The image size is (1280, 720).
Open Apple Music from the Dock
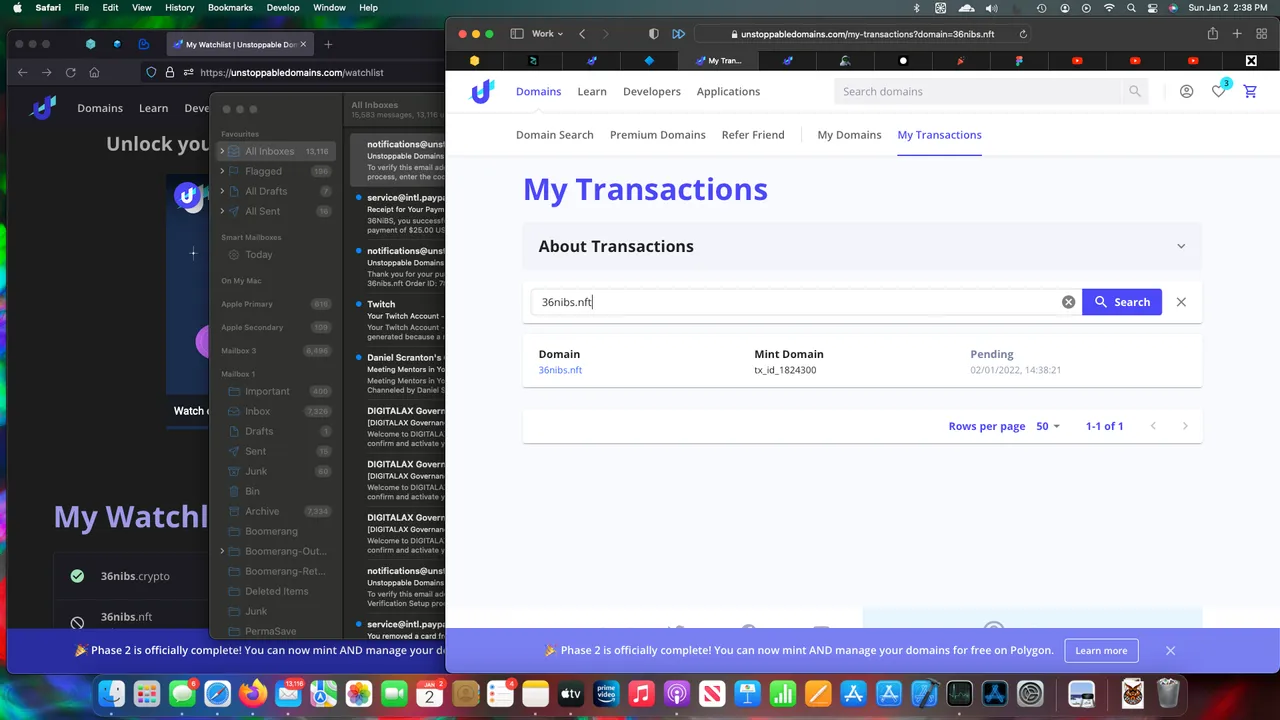(x=641, y=693)
